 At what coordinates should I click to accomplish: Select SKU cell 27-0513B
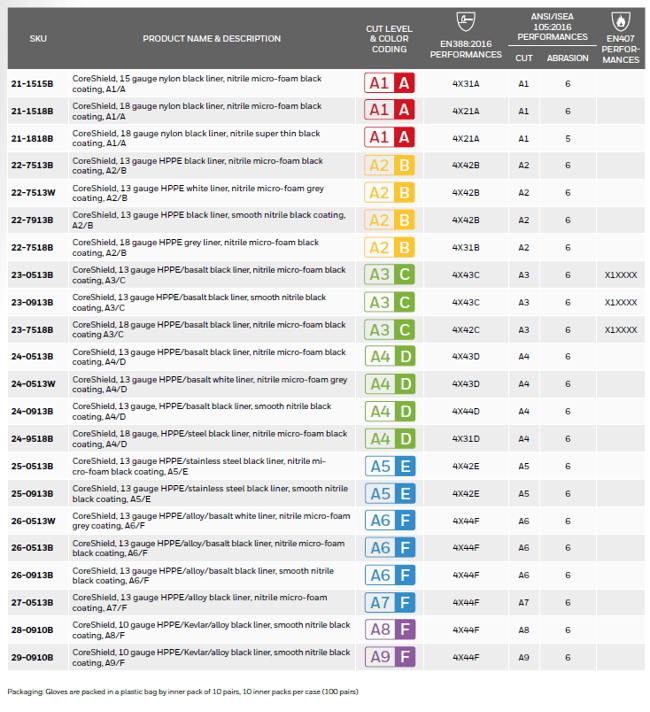pos(32,603)
